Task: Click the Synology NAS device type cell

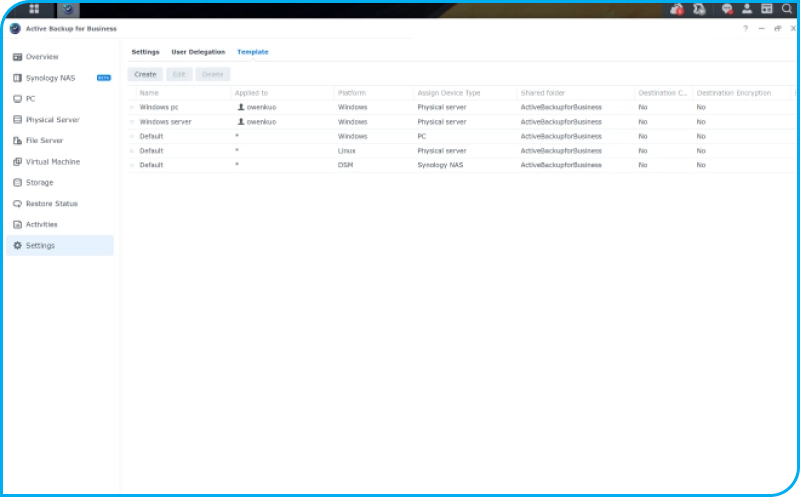Action: tap(440, 165)
